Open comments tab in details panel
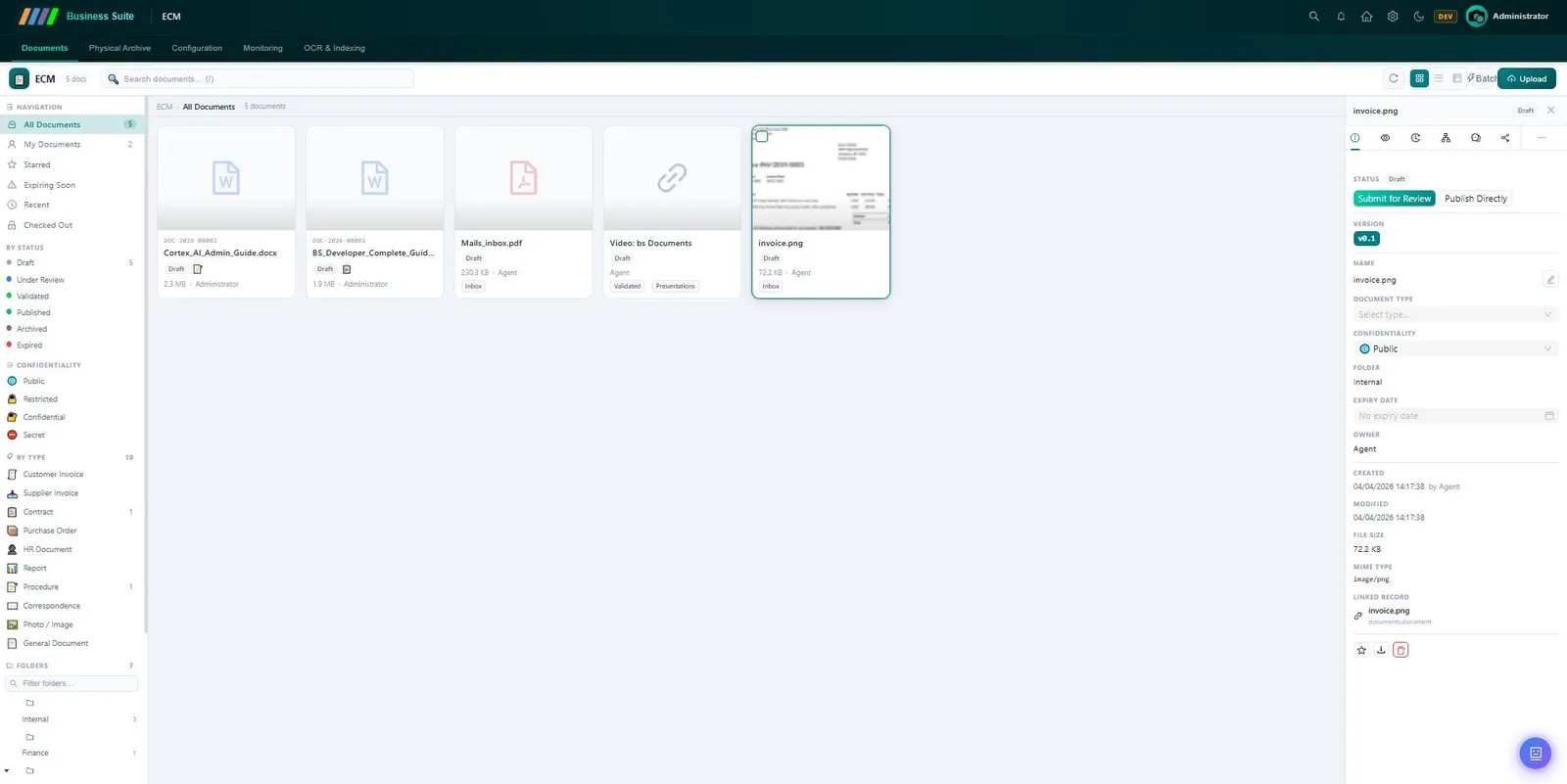Viewport: 1567px width, 784px height. (x=1476, y=138)
